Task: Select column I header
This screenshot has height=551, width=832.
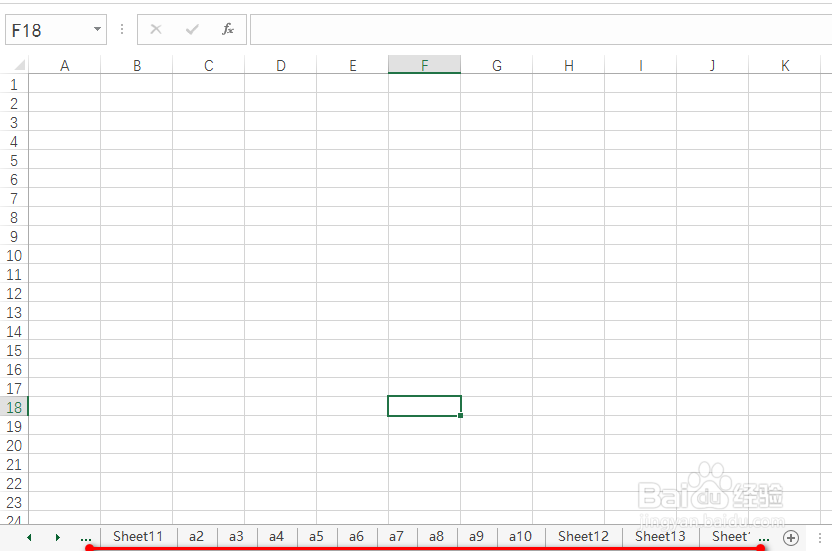Action: click(x=640, y=65)
